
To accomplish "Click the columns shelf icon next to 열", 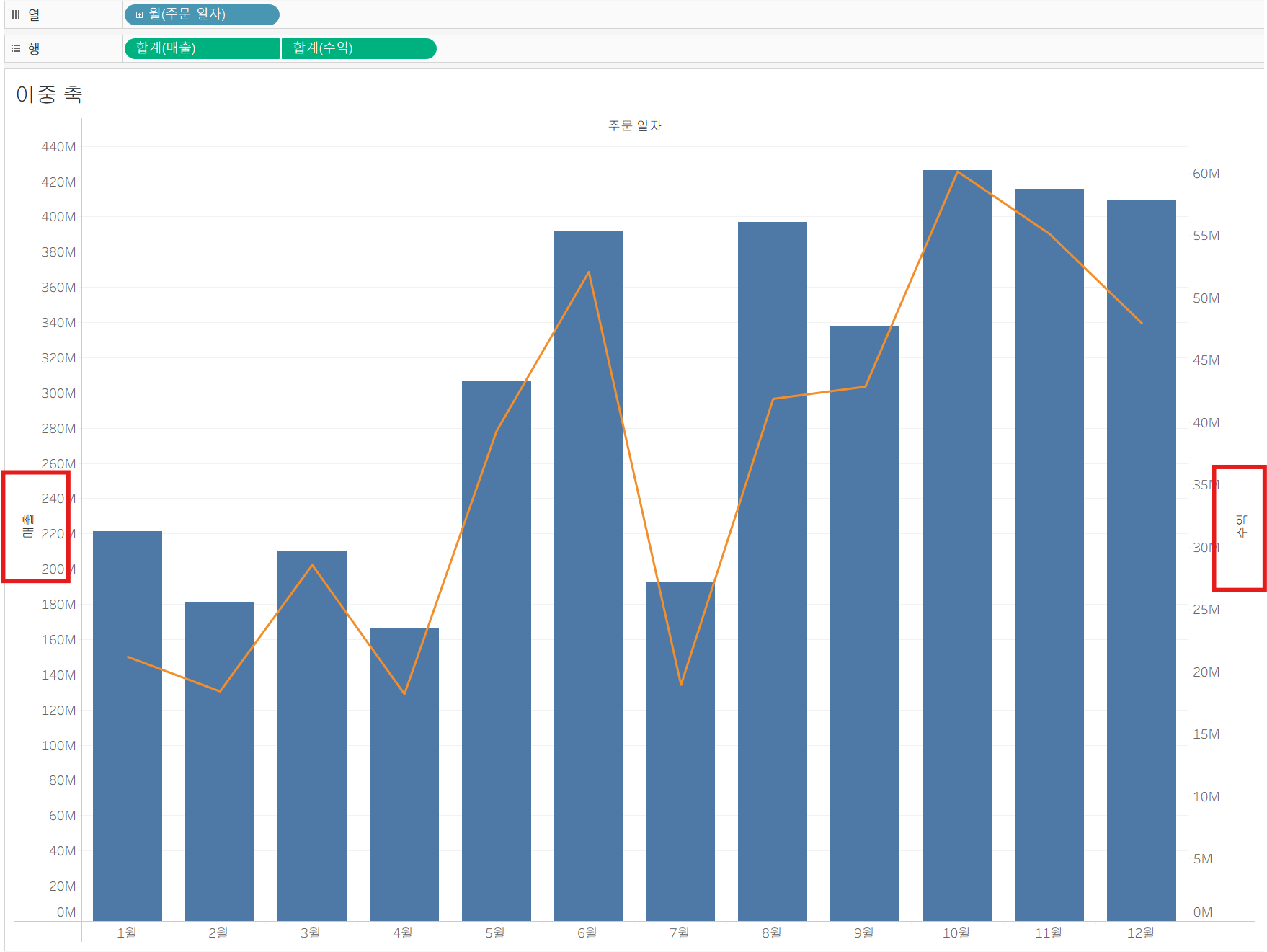I will (x=16, y=14).
